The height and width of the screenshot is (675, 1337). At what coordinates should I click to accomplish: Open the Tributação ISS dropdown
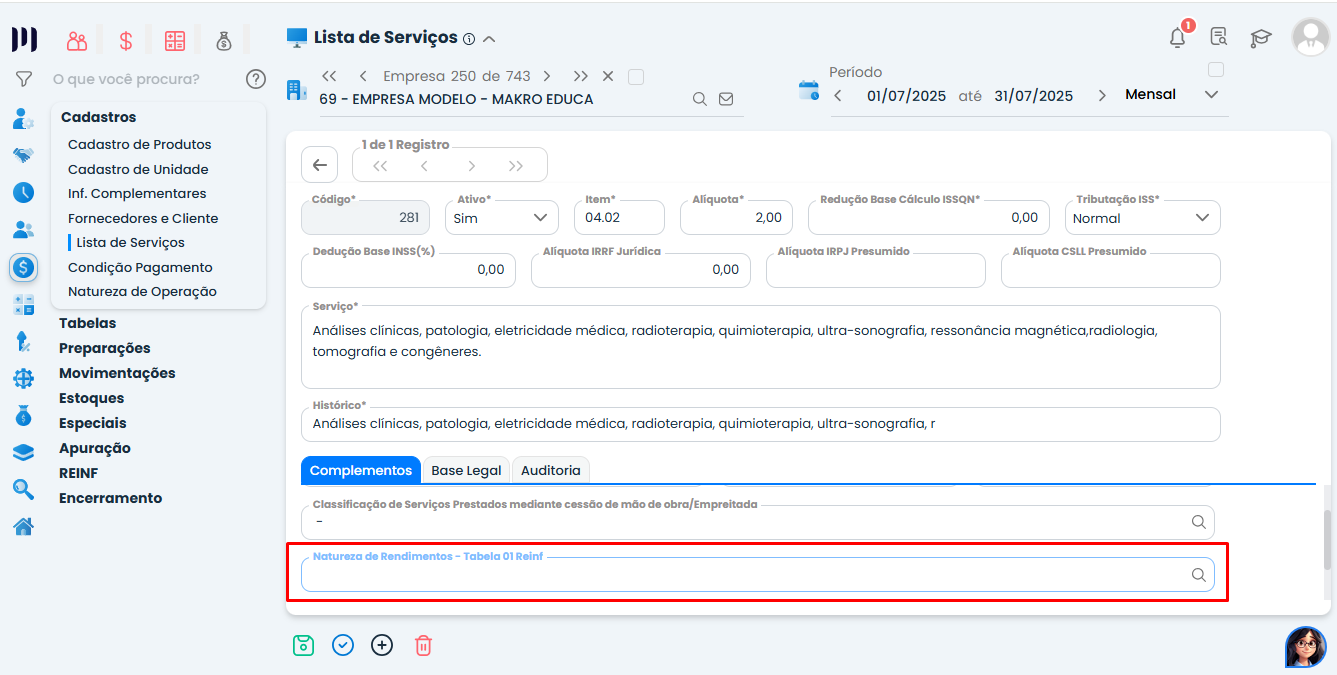(x=1143, y=218)
